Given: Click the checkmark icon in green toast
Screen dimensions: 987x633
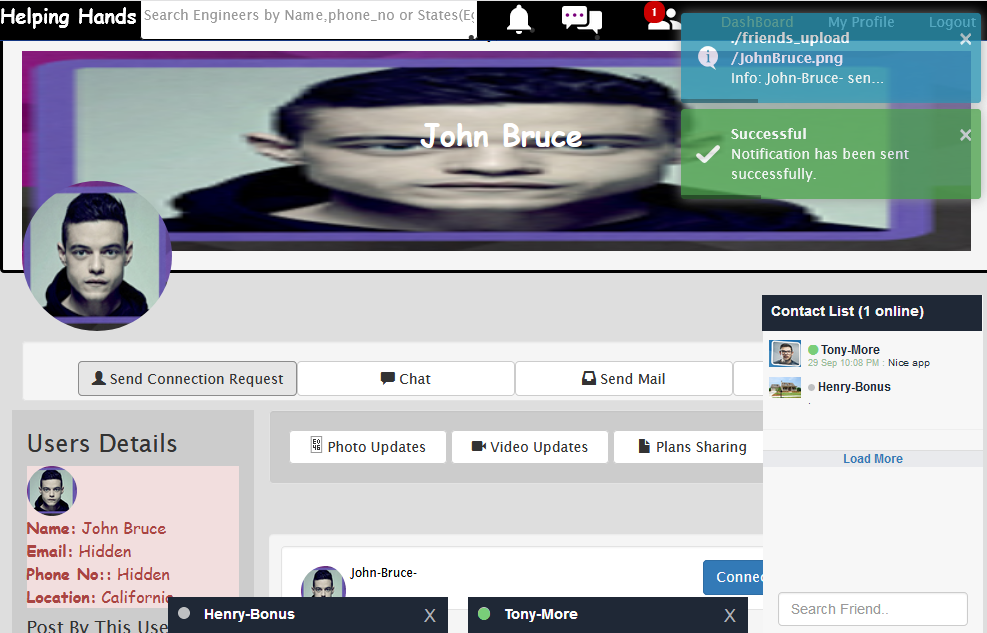Looking at the screenshot, I should [x=708, y=154].
